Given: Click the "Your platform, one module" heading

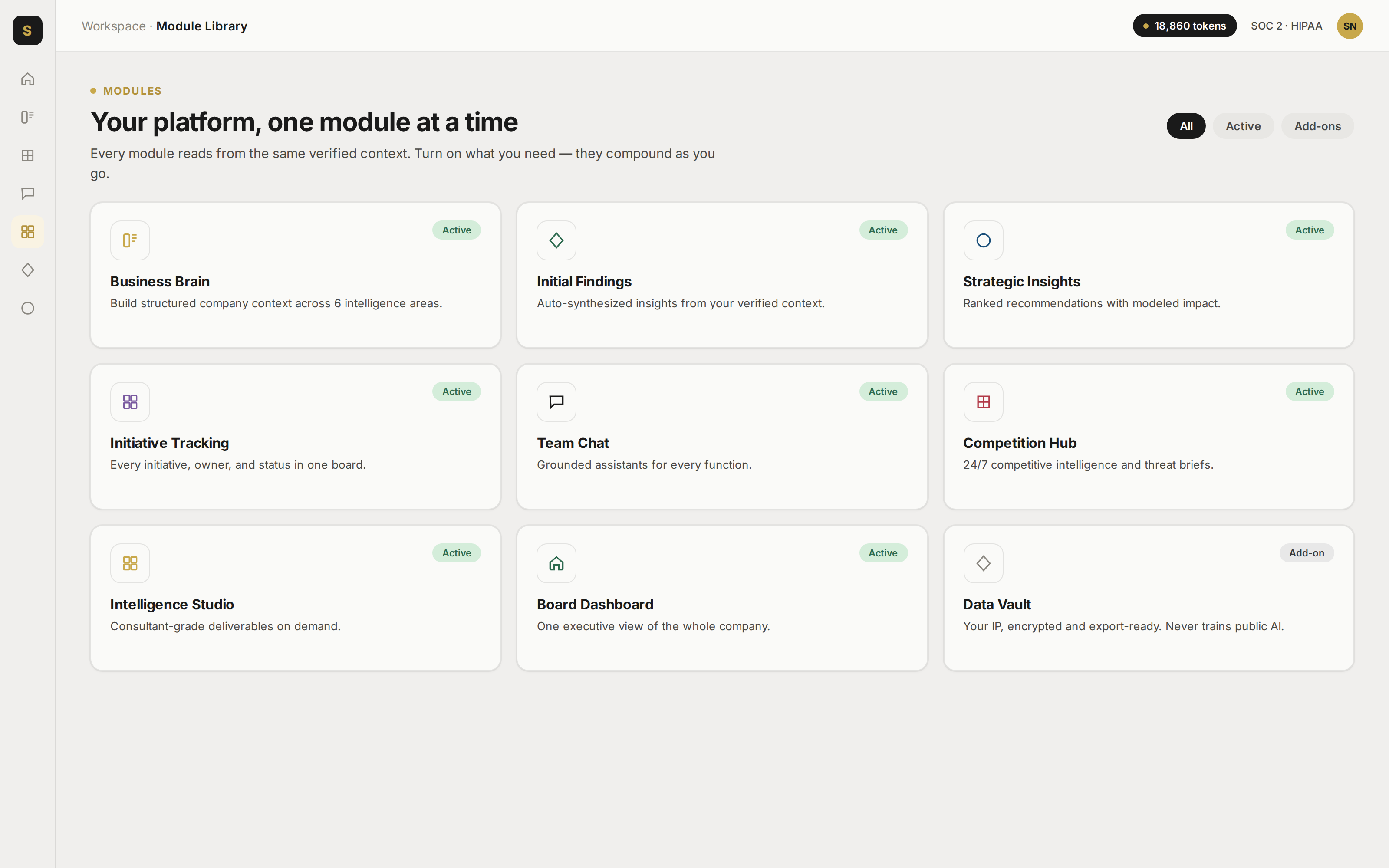Looking at the screenshot, I should (x=304, y=122).
